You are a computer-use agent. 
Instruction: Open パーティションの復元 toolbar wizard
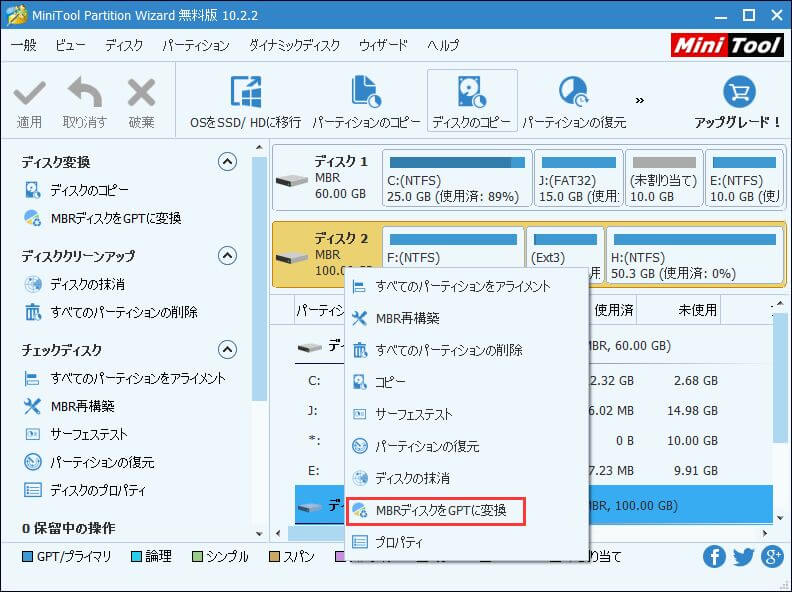pyautogui.click(x=573, y=94)
